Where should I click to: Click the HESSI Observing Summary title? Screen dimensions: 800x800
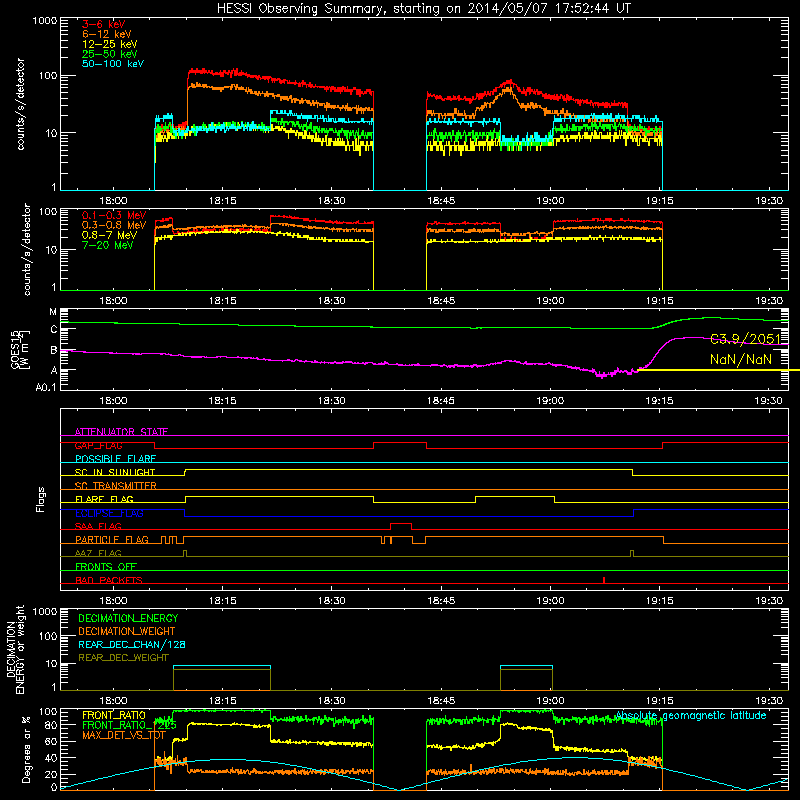pos(423,8)
